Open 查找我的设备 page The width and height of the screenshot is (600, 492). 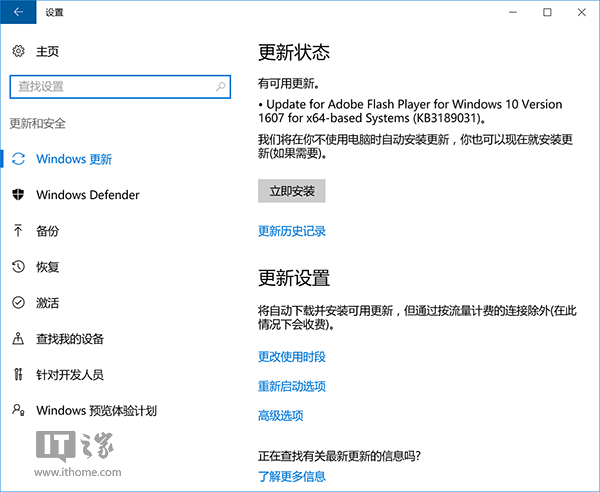pyautogui.click(x=70, y=339)
